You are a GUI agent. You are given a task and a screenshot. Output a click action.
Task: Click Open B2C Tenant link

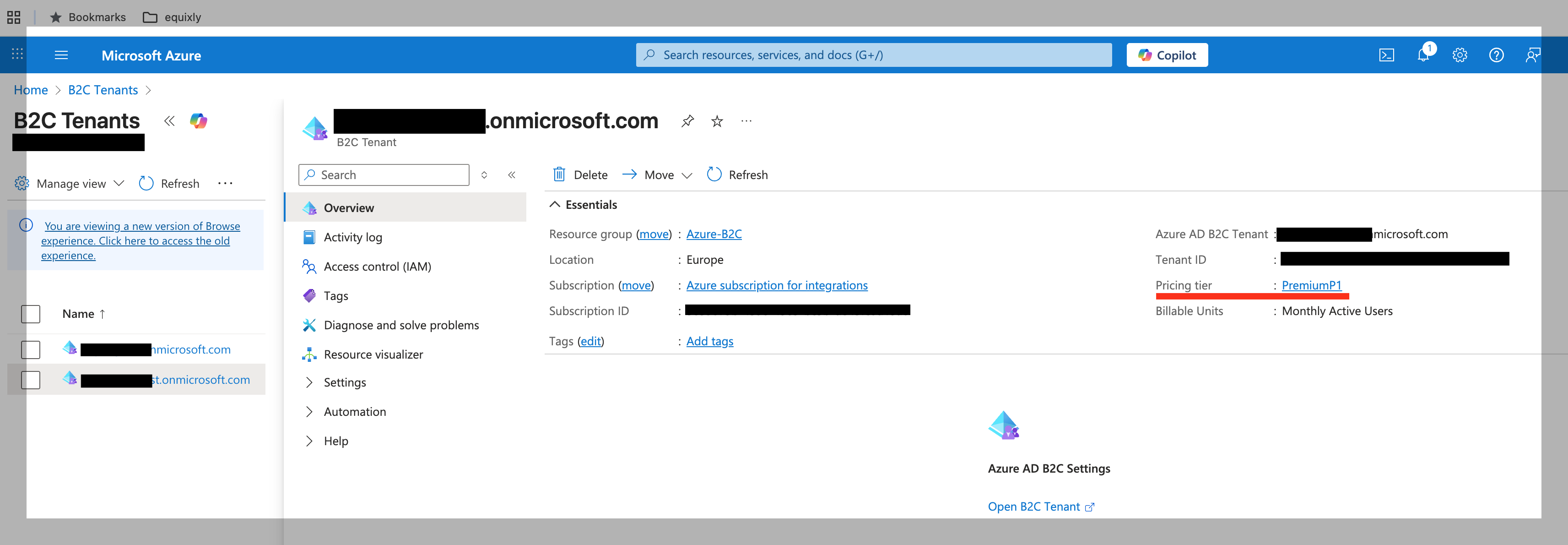point(1041,507)
